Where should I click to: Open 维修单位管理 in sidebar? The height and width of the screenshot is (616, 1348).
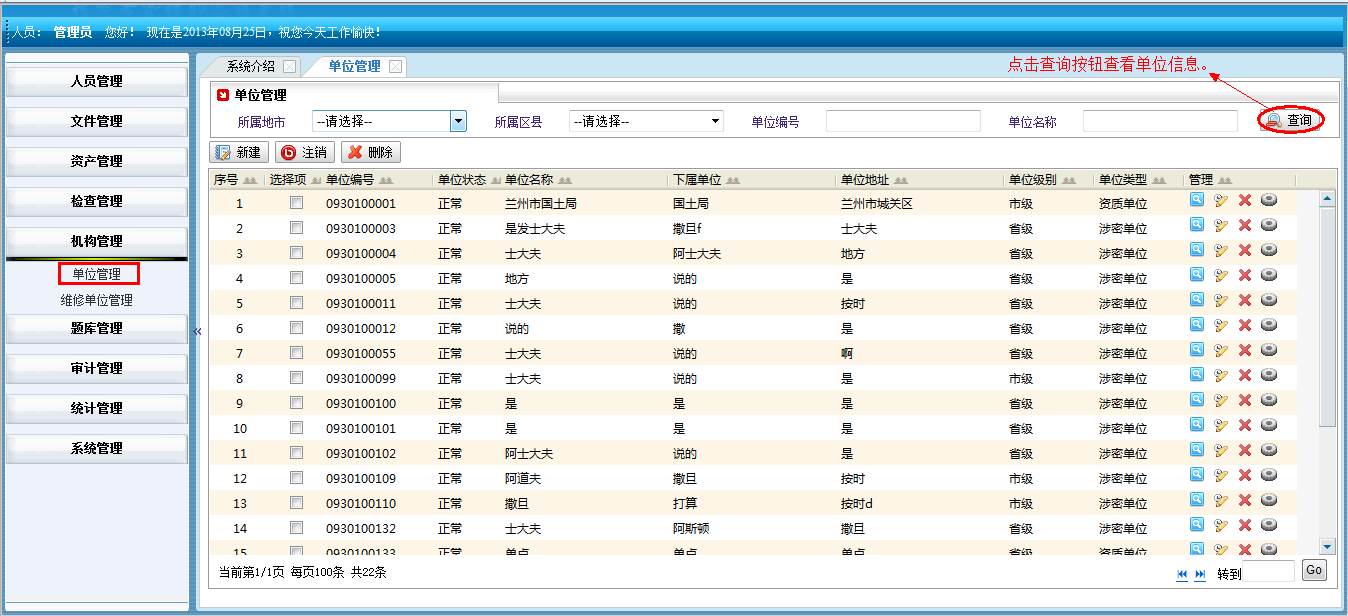coord(96,300)
